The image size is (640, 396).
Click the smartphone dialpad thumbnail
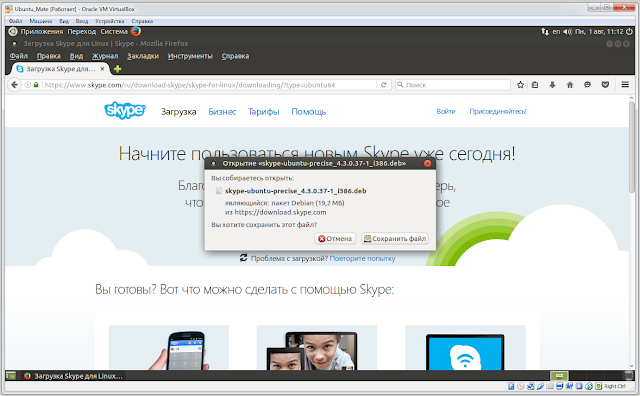[169, 348]
